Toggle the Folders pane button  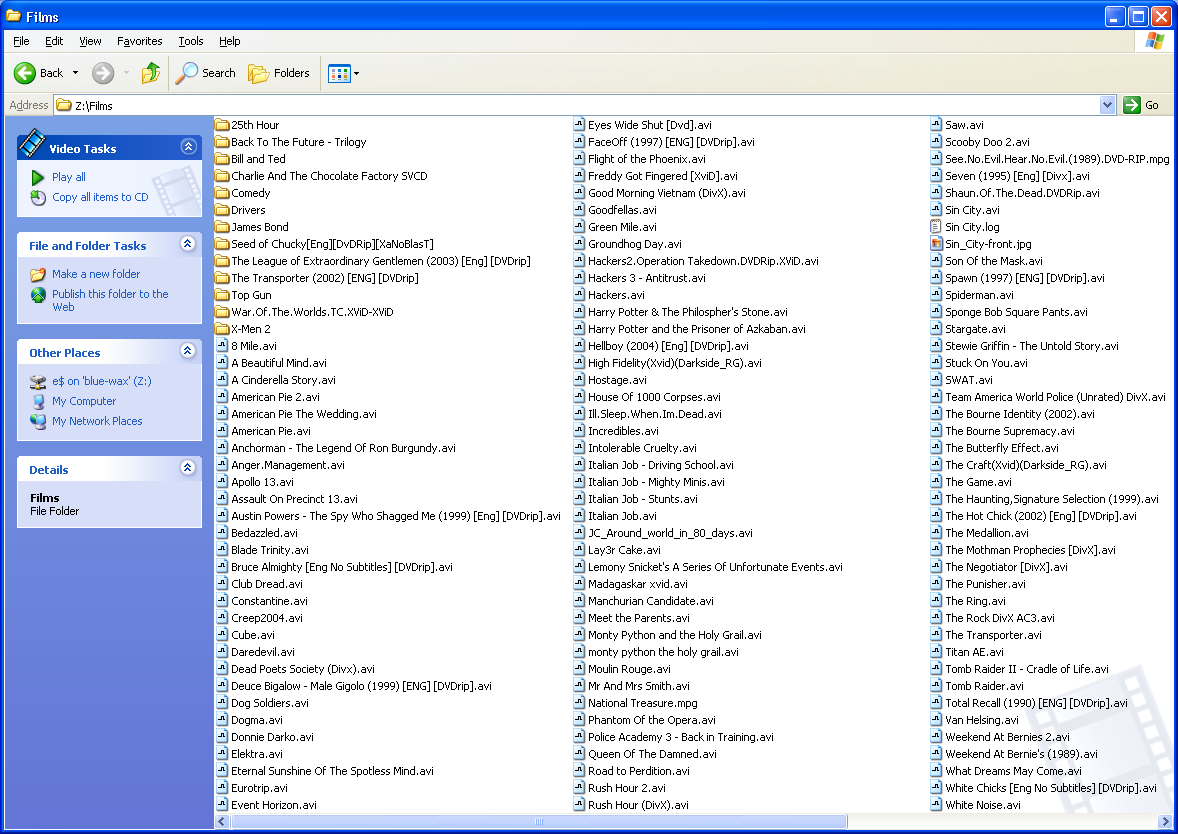[x=279, y=73]
